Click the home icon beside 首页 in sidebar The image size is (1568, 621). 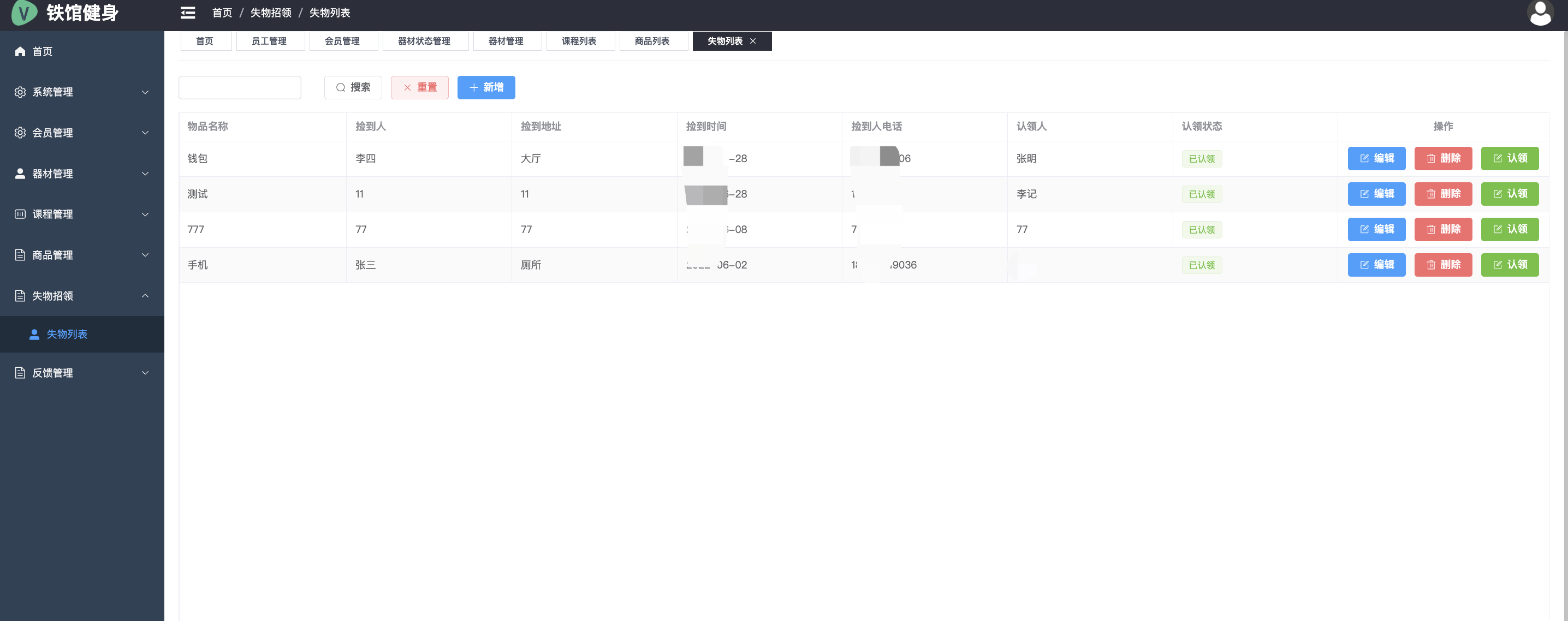tap(20, 52)
